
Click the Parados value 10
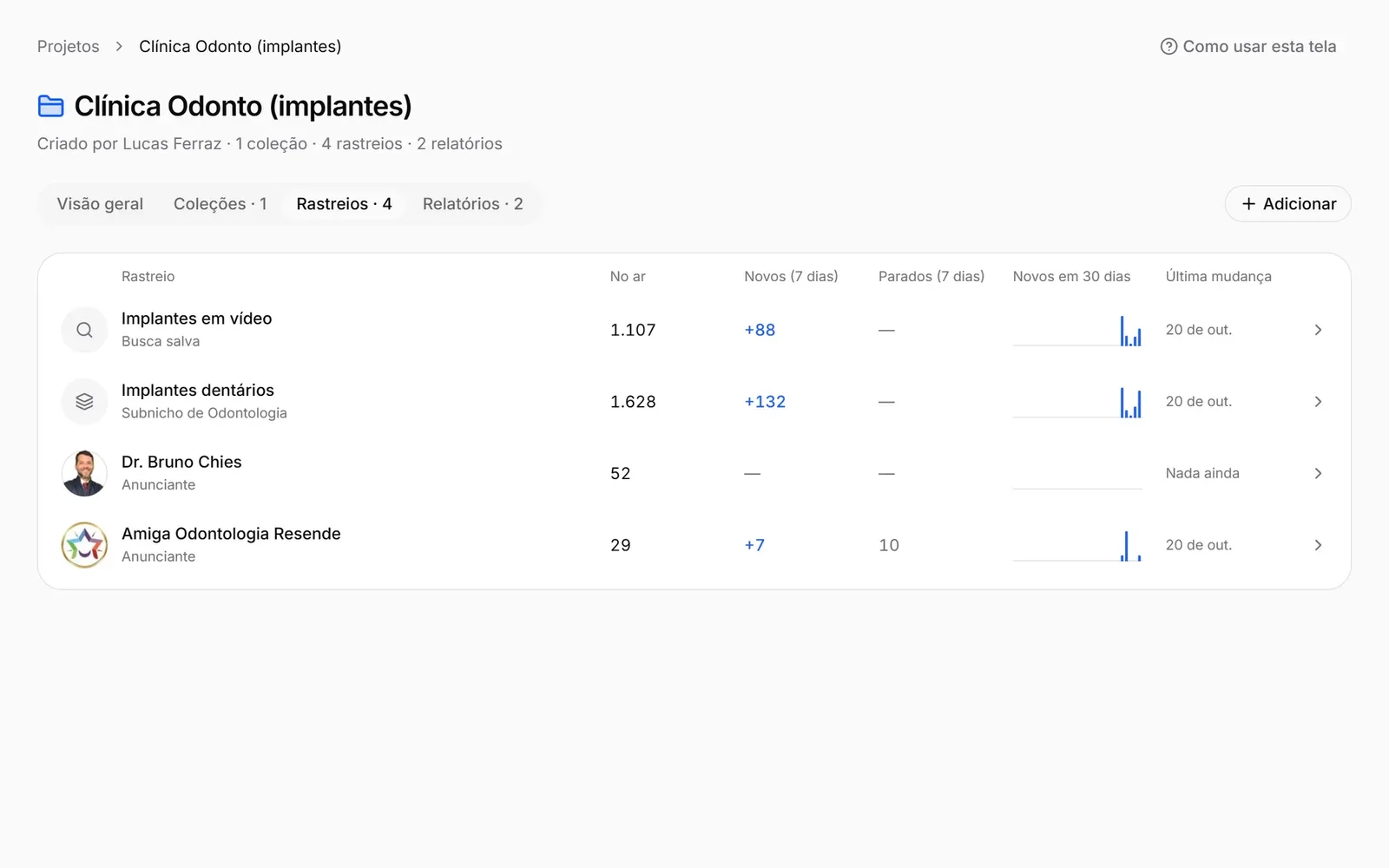(x=889, y=545)
